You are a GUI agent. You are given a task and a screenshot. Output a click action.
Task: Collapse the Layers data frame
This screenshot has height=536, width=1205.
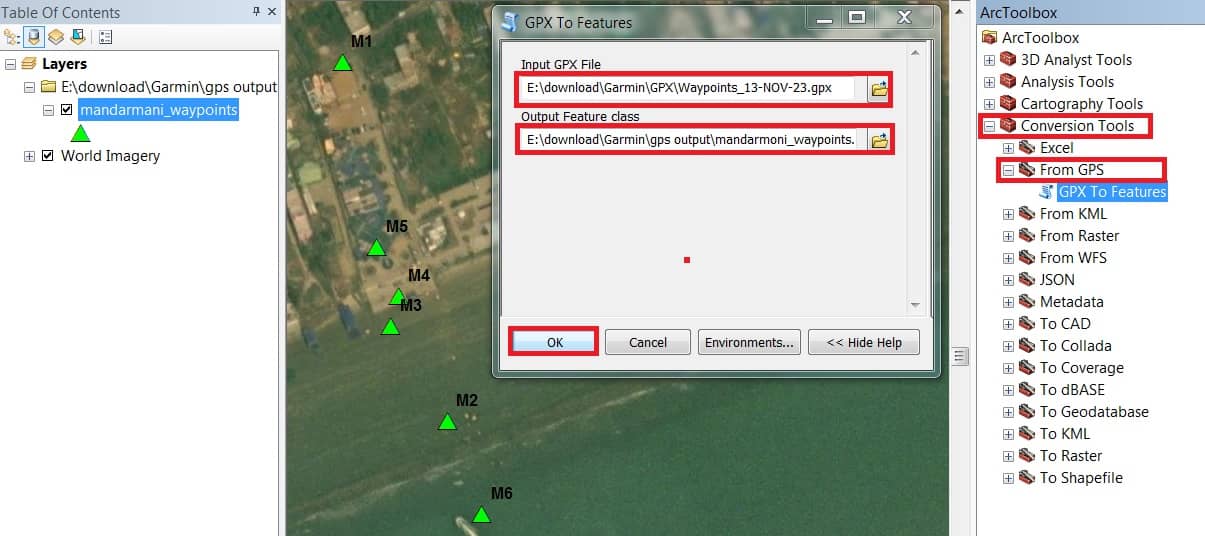tap(10, 64)
